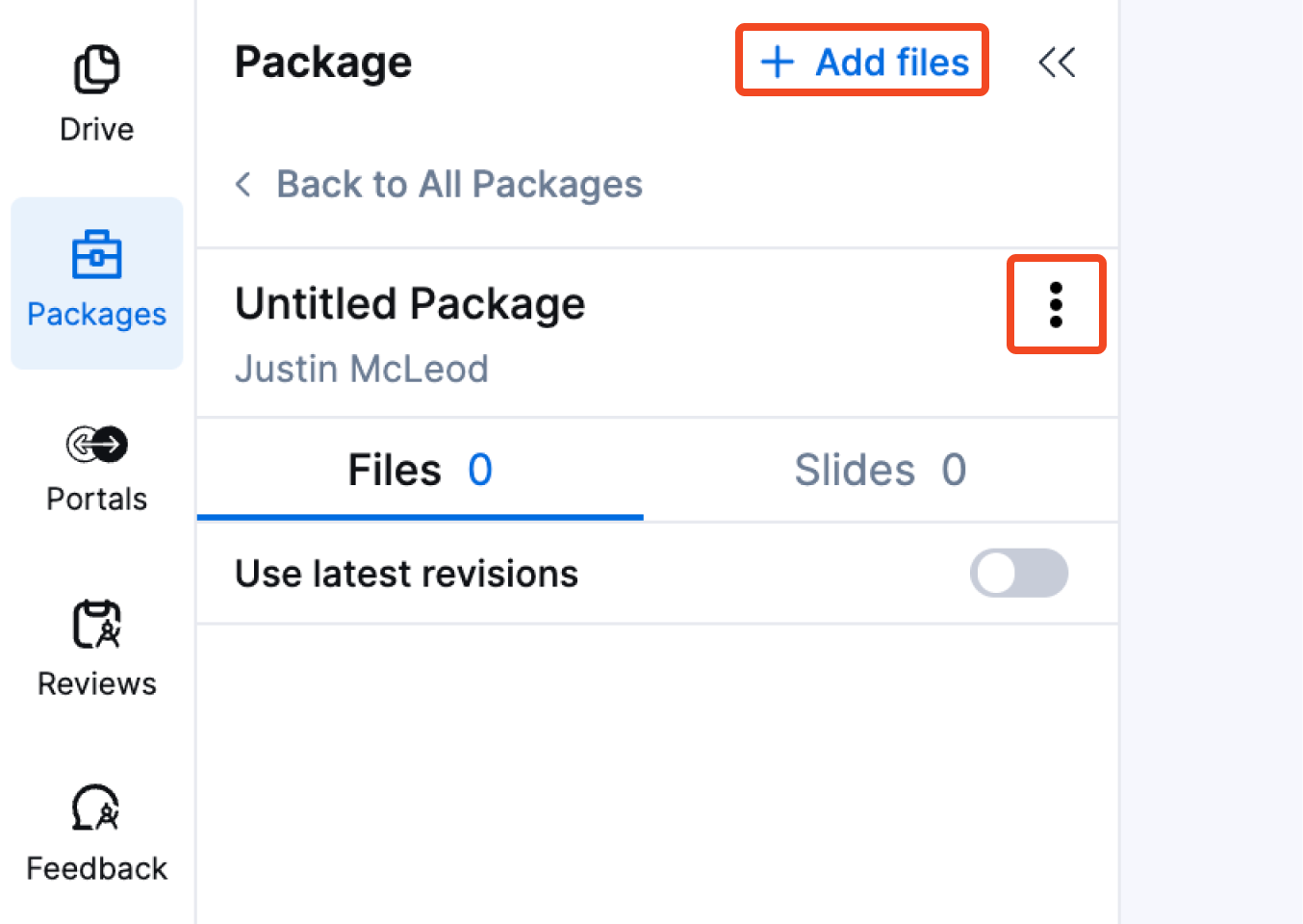This screenshot has width=1303, height=924.
Task: Collapse the Package panel with double chevron
Action: [1057, 63]
